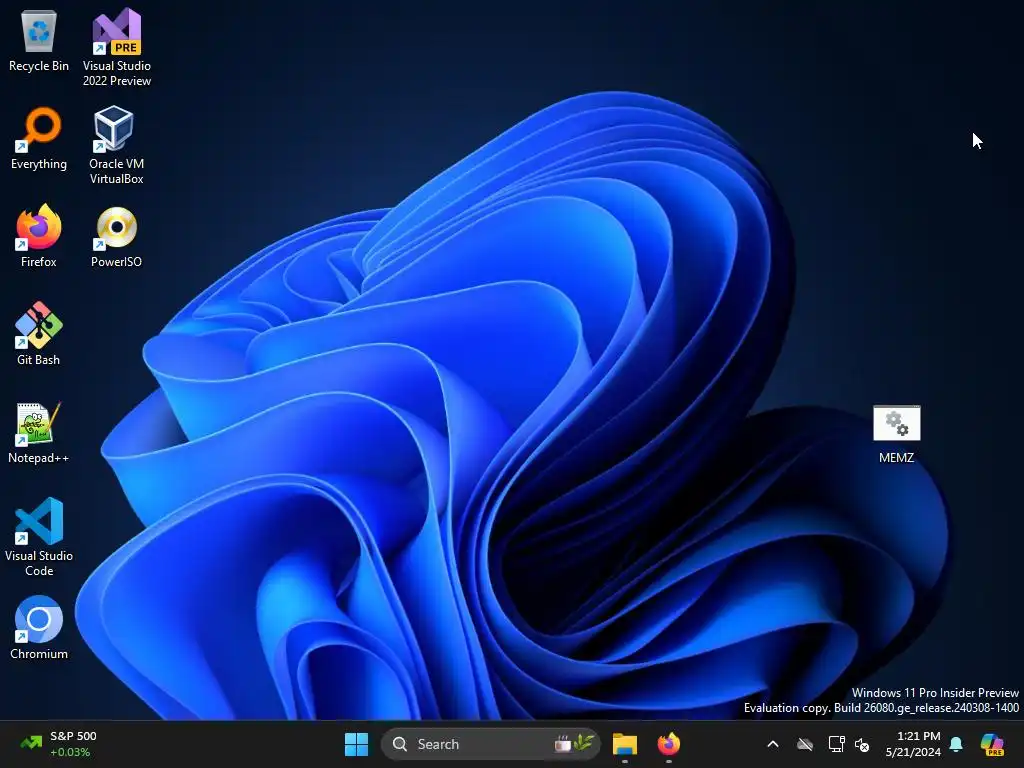Select Oracle VM VirtualBox shortcut
Screen dimensions: 1024x768
(116, 145)
